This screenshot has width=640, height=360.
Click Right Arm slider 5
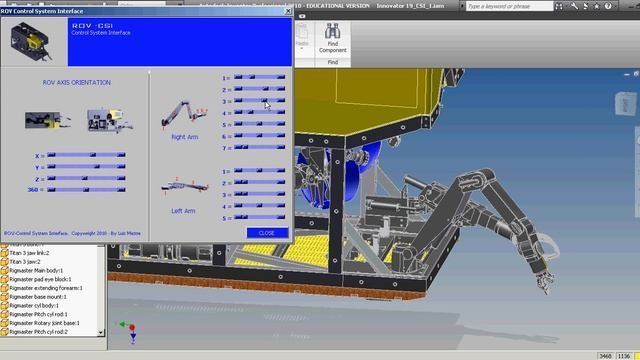coord(260,124)
